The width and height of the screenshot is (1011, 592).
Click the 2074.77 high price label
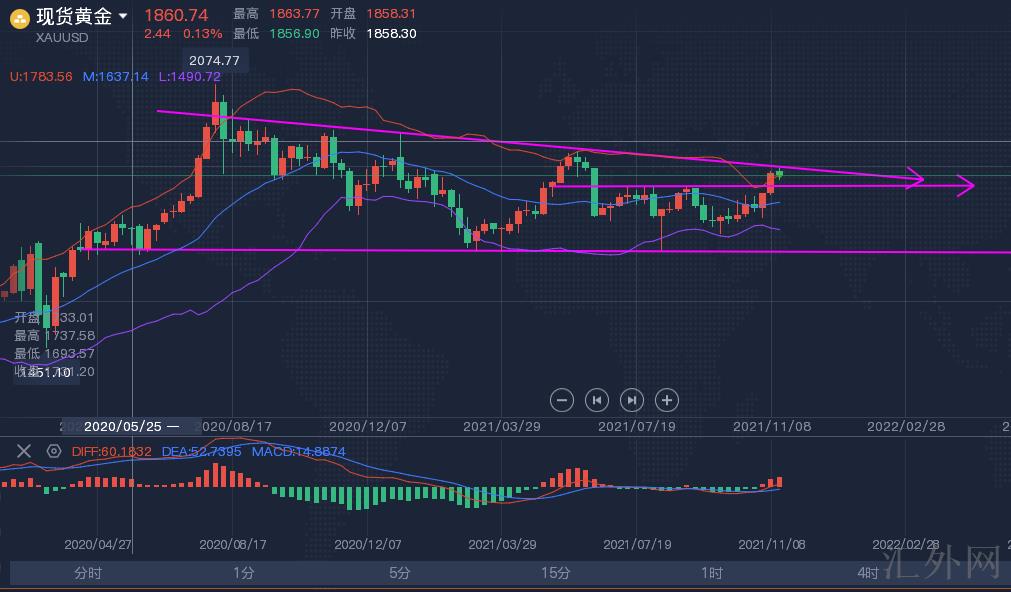[214, 61]
